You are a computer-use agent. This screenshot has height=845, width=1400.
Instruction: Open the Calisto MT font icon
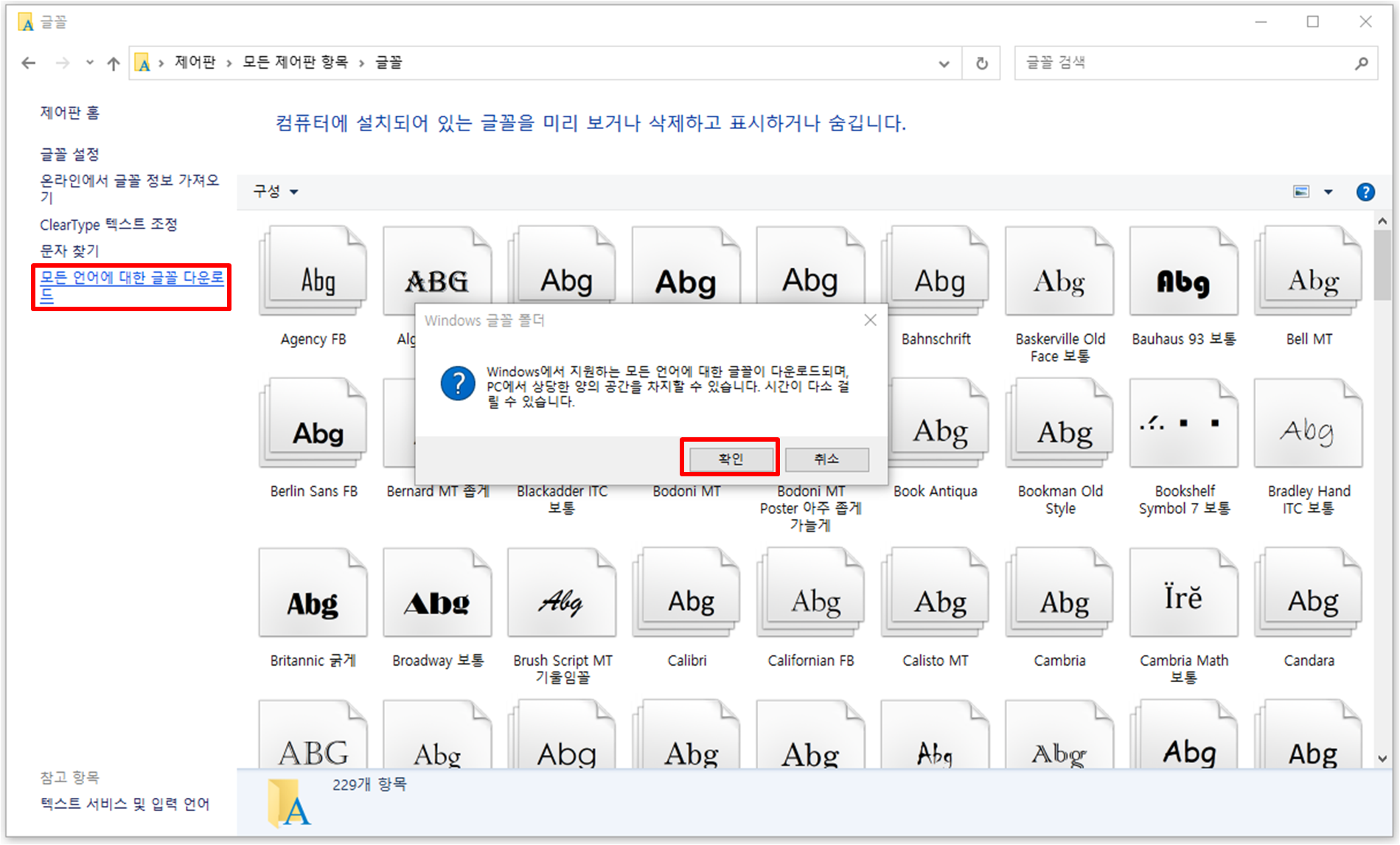coord(936,593)
